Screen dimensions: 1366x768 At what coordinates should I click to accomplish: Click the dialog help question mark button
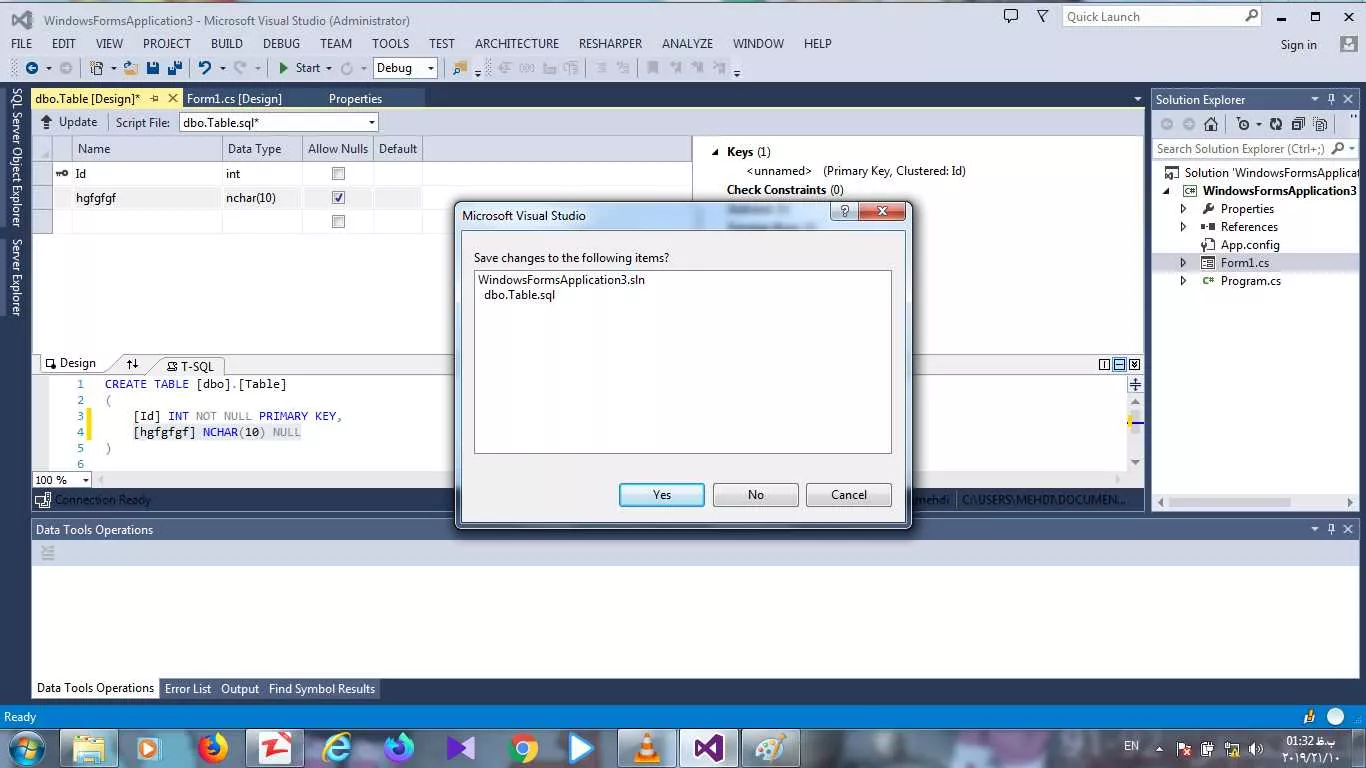844,211
